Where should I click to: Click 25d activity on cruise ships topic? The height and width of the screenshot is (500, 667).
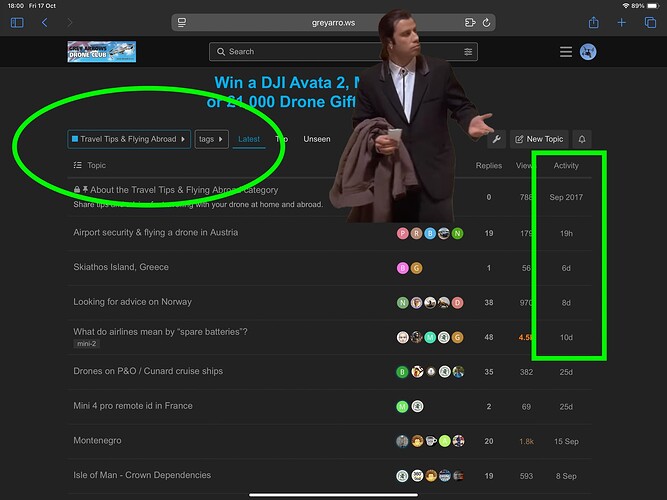pos(566,372)
